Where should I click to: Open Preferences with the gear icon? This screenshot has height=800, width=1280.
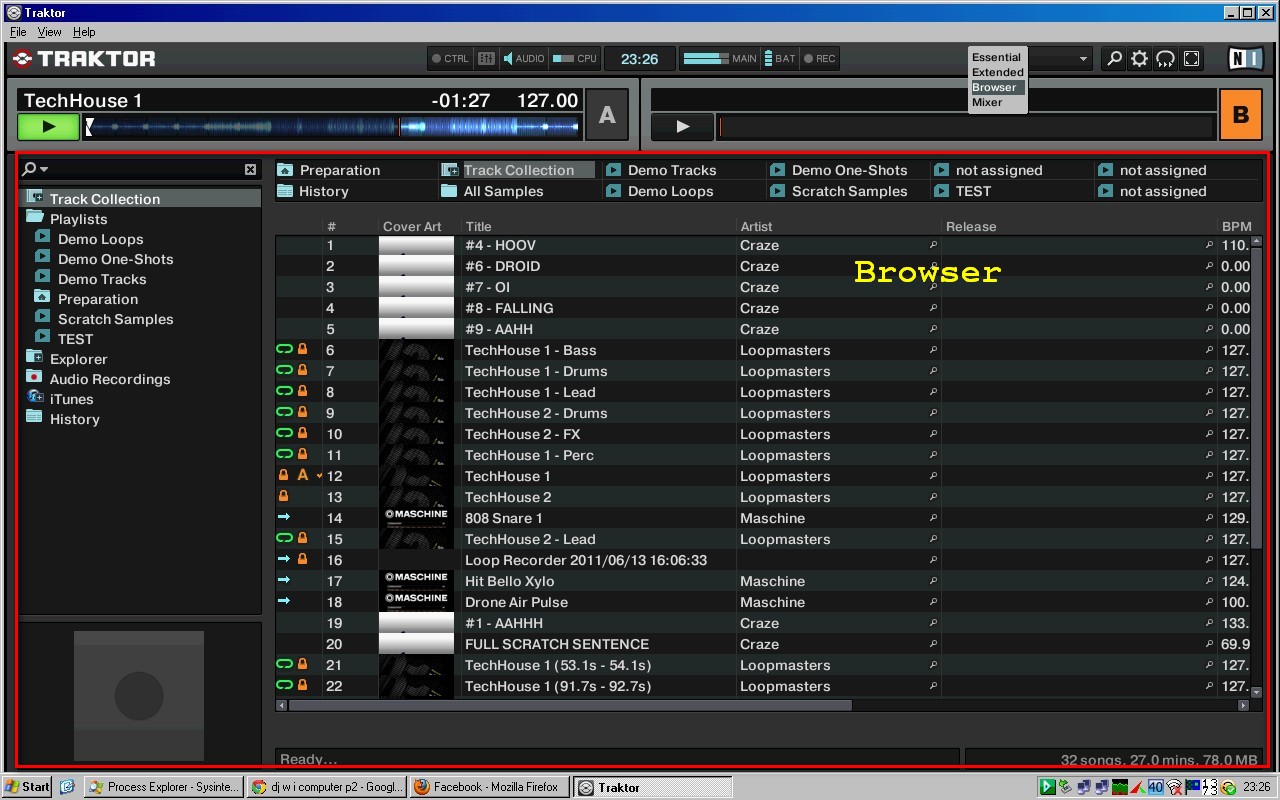(x=1139, y=59)
